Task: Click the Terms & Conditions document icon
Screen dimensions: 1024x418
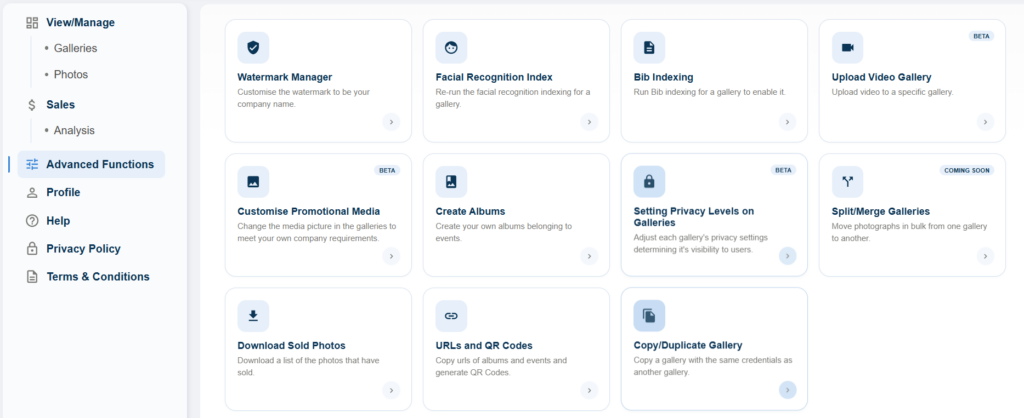Action: (x=32, y=277)
